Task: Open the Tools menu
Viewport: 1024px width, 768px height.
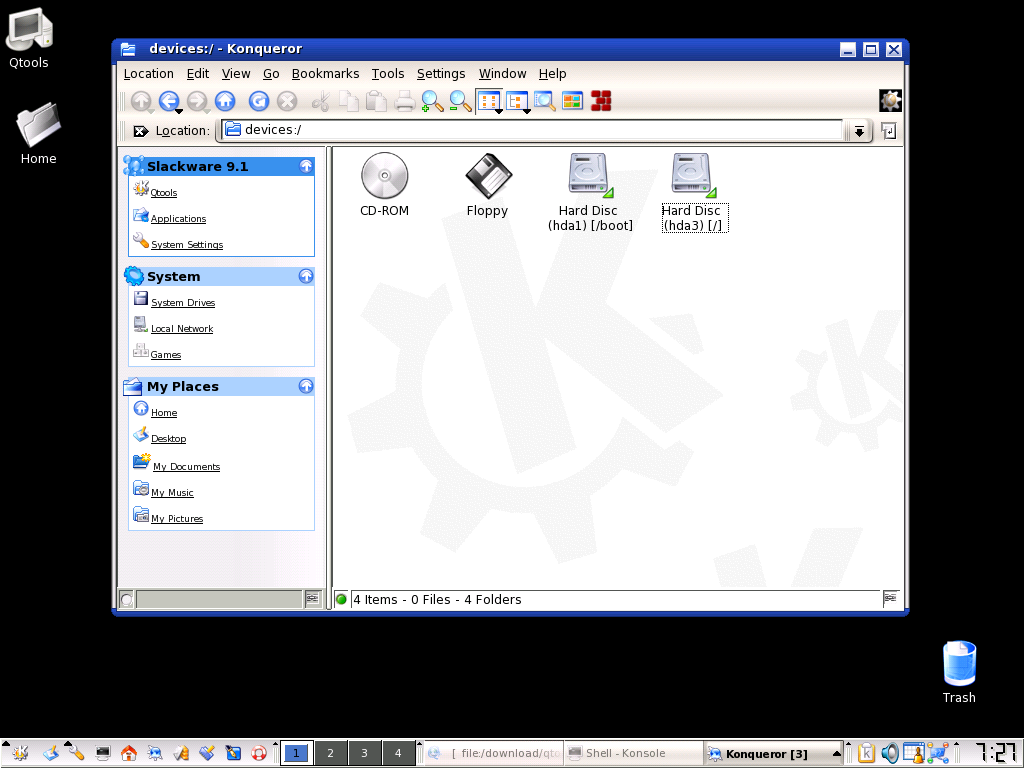Action: pyautogui.click(x=388, y=74)
